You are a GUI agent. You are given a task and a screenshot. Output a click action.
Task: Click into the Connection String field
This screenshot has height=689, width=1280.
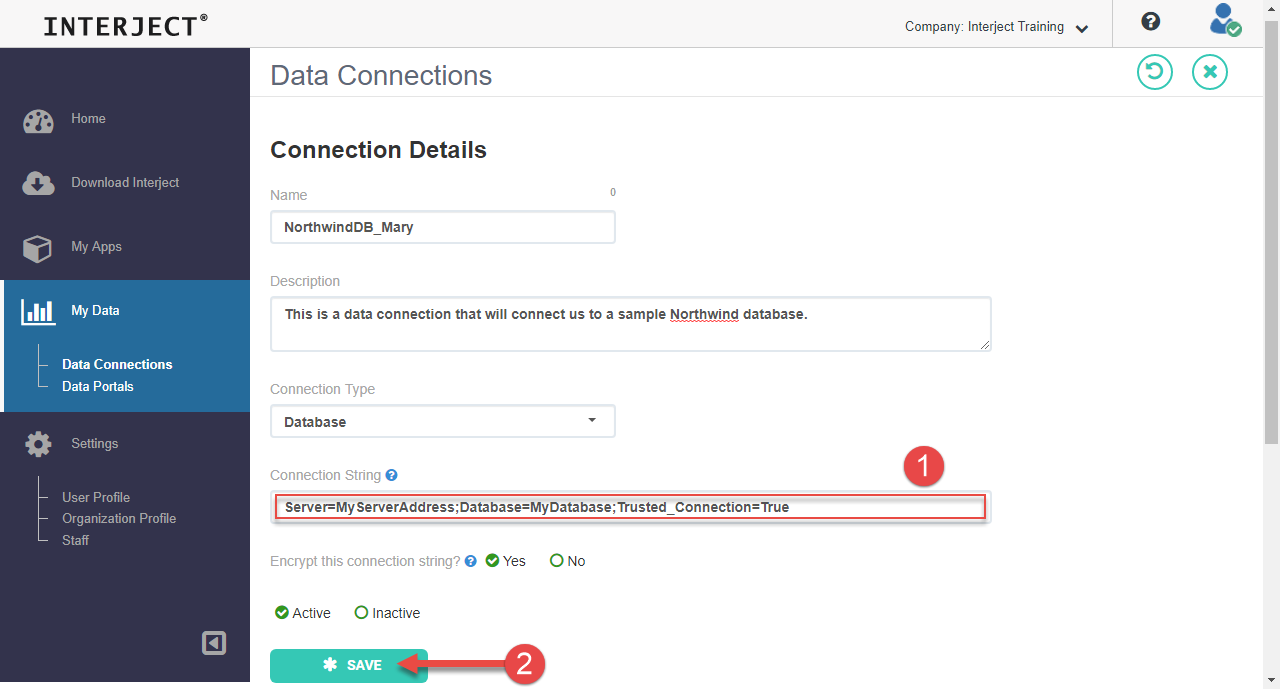pos(631,507)
